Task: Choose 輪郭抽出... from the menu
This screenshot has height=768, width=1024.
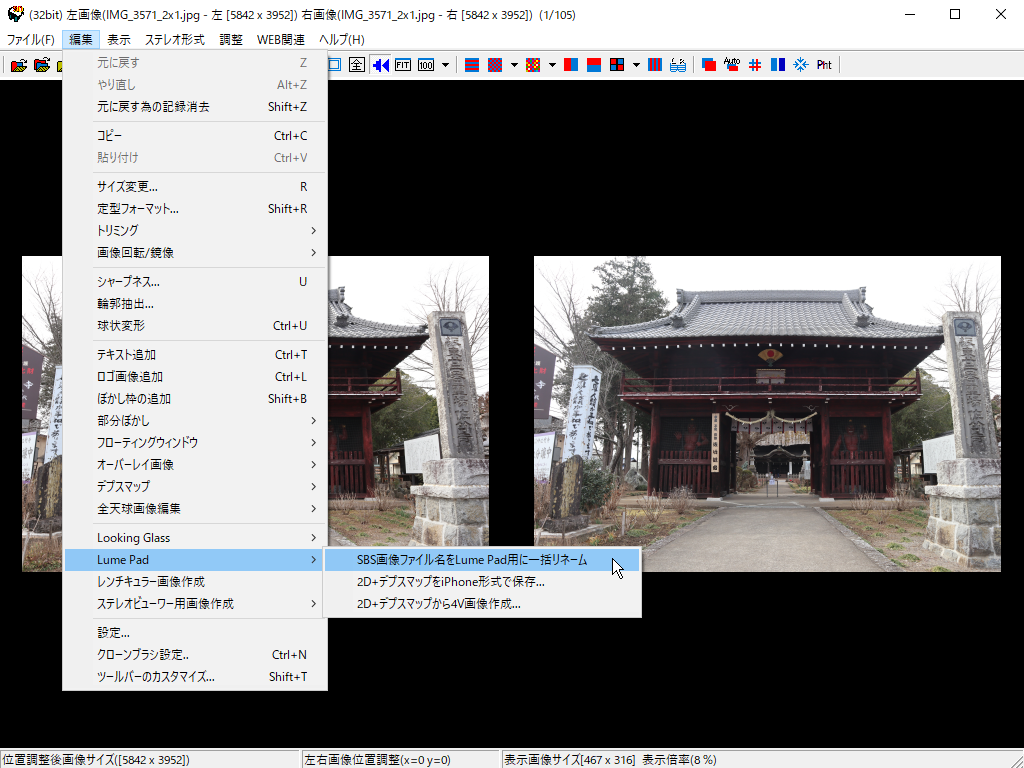Action: [x=195, y=304]
